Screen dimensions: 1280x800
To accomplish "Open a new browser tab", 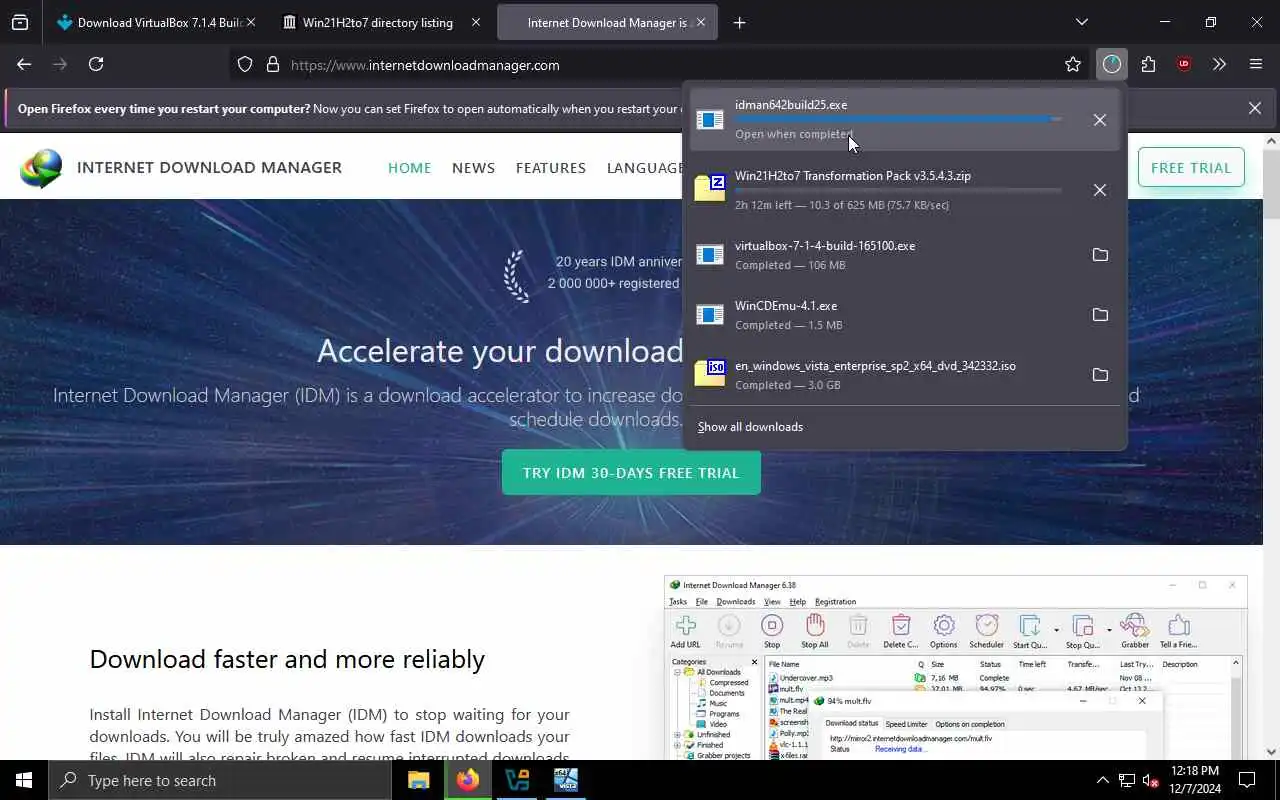I will [x=739, y=22].
